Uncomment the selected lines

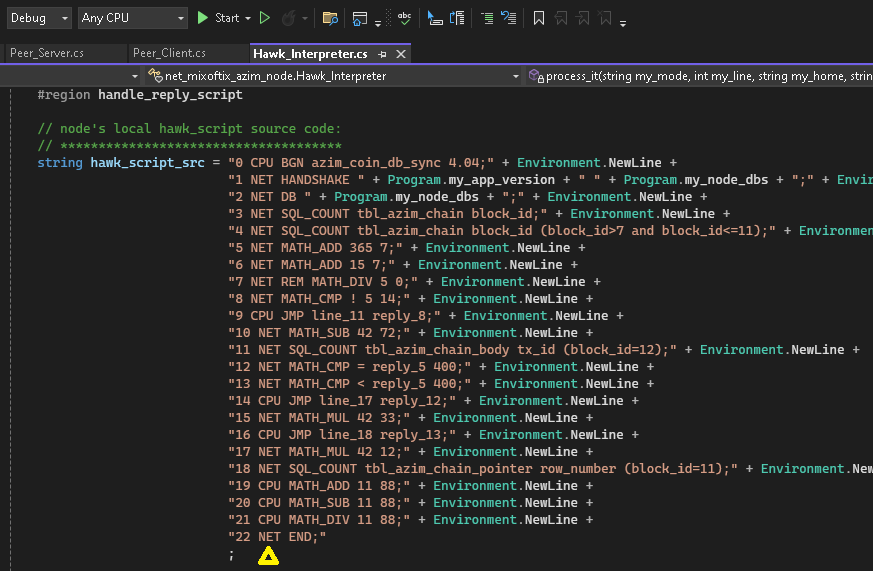click(x=509, y=18)
